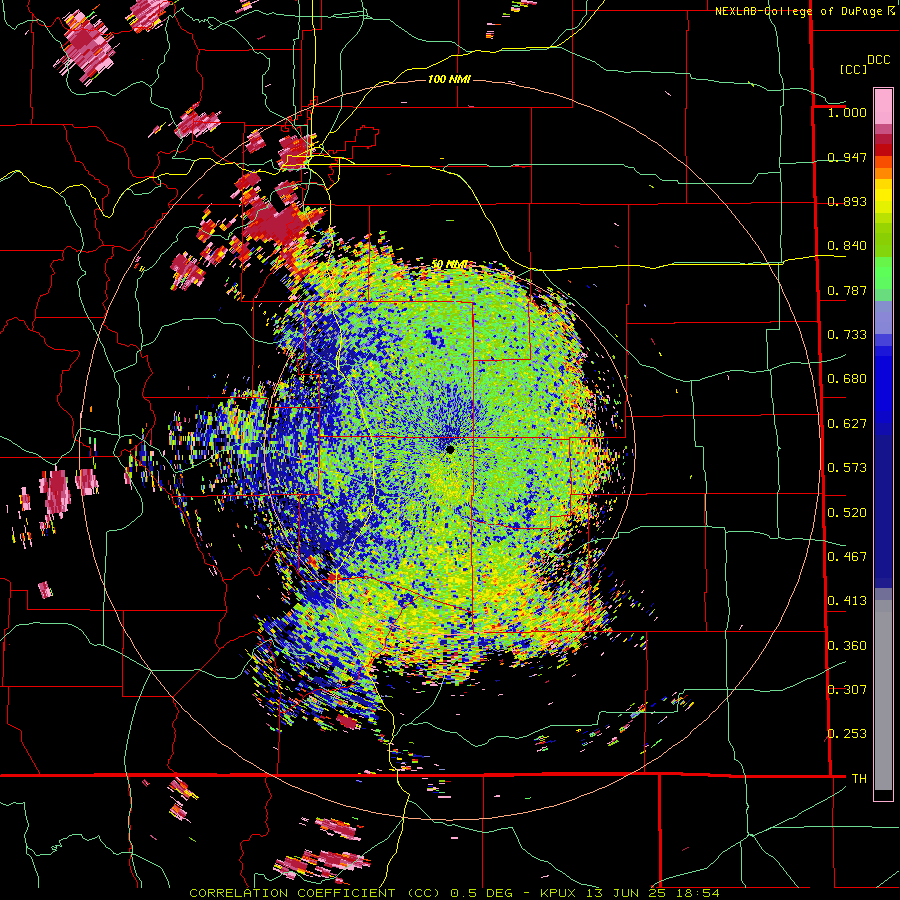Click the 0.840 legend value
The width and height of the screenshot is (900, 900).
847,246
